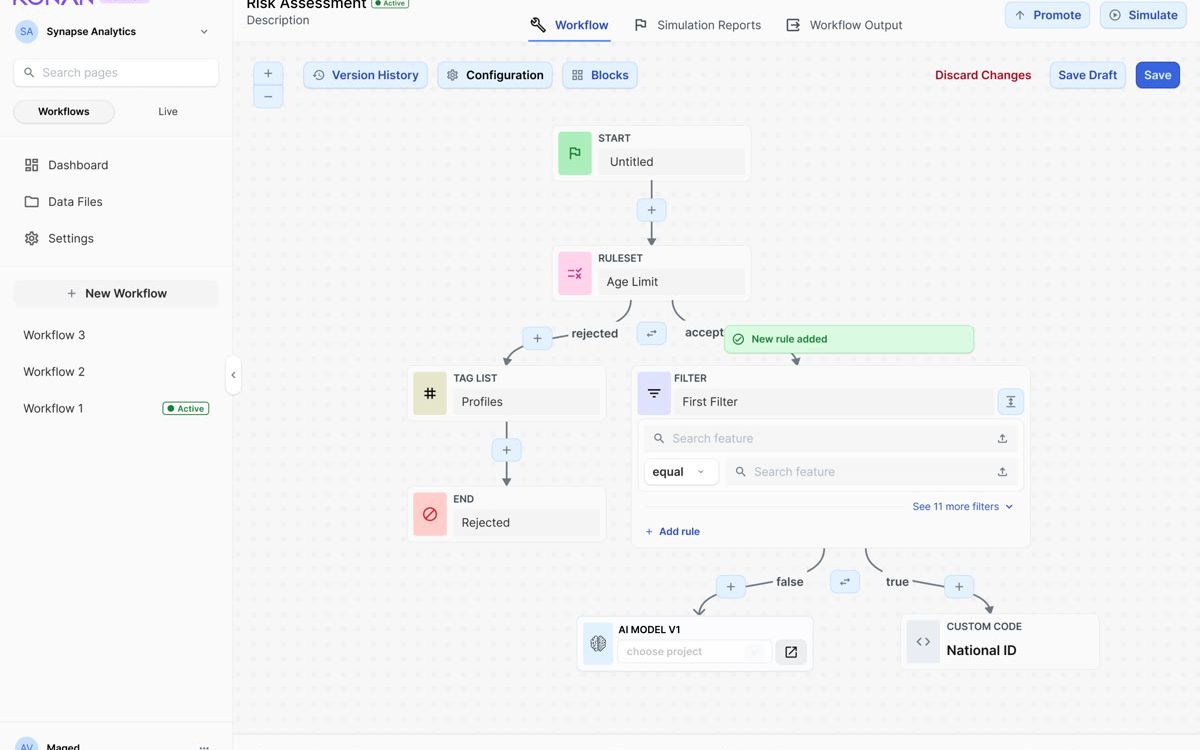Switch sidebar to Live mode
The image size is (1200, 750).
click(168, 112)
